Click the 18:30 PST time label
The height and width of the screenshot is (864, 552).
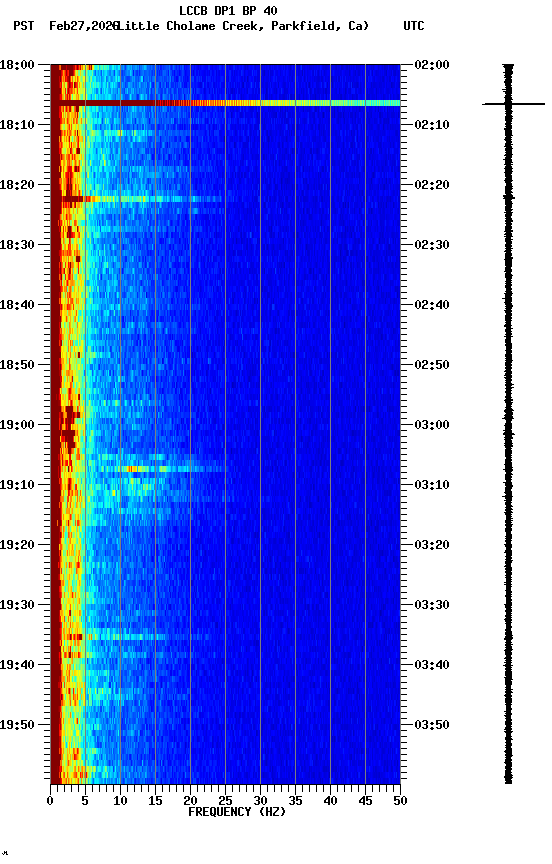17,245
